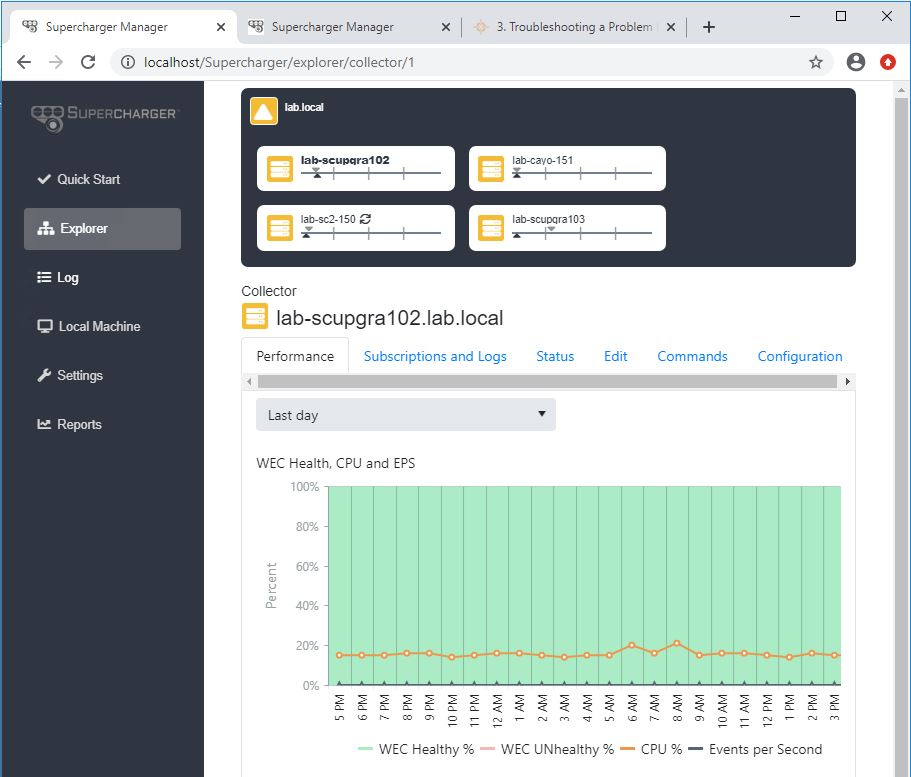The height and width of the screenshot is (777, 911).
Task: Open the lab-sc2-150 collector card
Action: pos(356,228)
